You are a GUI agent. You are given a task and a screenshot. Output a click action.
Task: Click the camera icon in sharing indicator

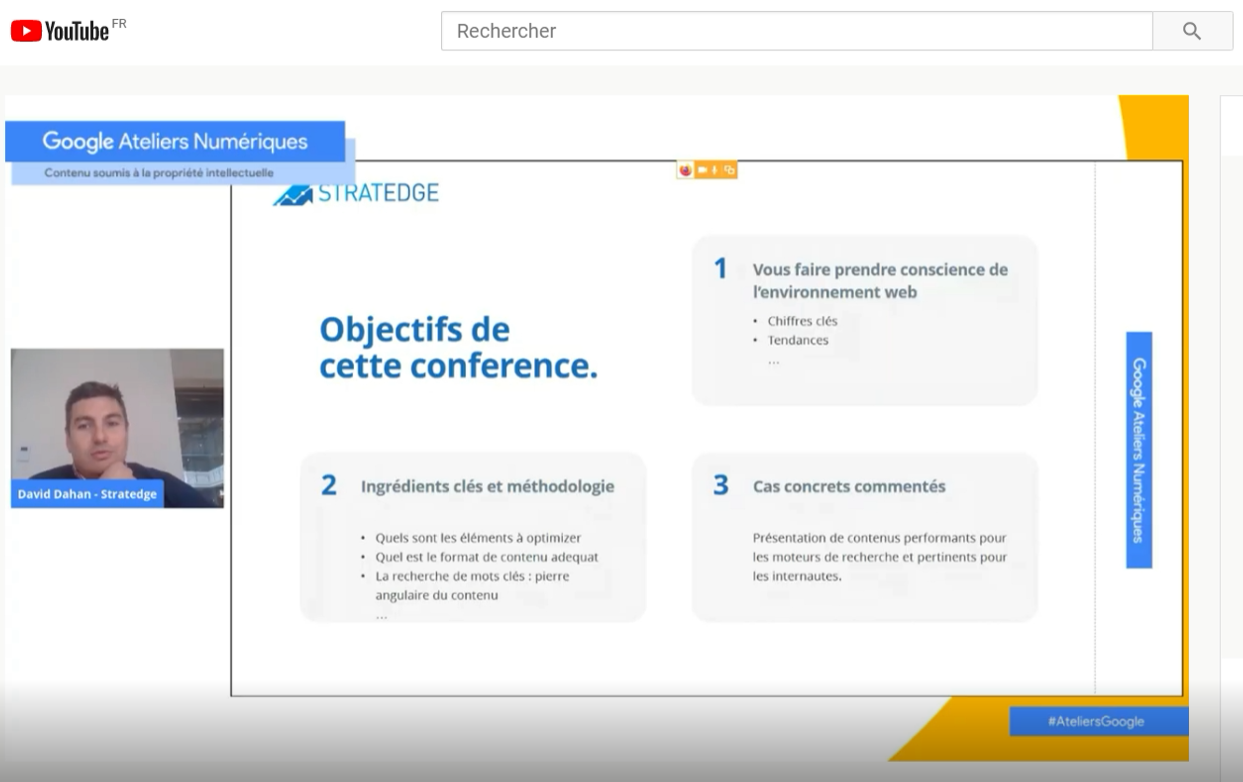pos(702,170)
